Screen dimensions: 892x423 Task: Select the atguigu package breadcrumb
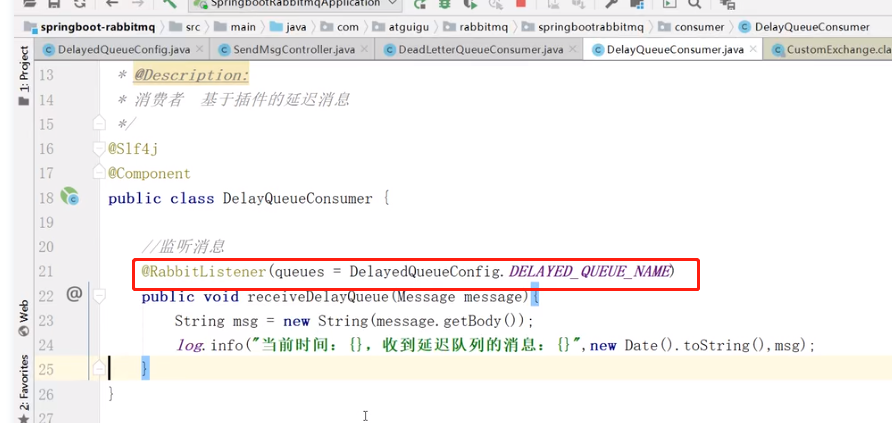(400, 27)
